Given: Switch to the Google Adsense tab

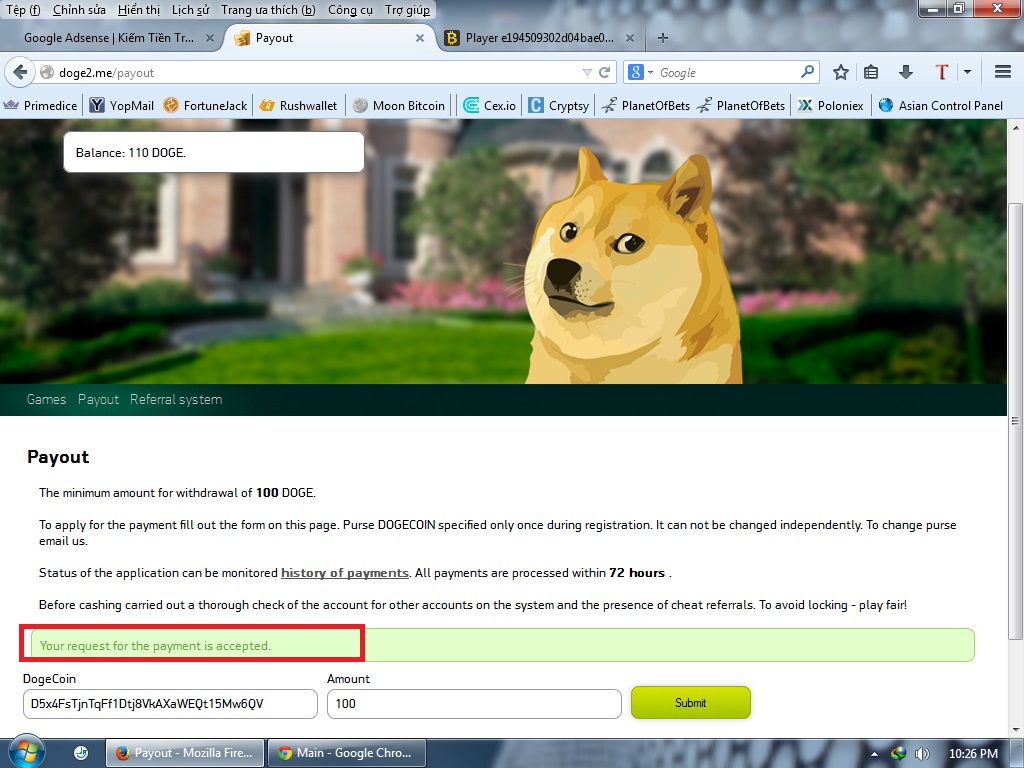Looking at the screenshot, I should pyautogui.click(x=110, y=38).
